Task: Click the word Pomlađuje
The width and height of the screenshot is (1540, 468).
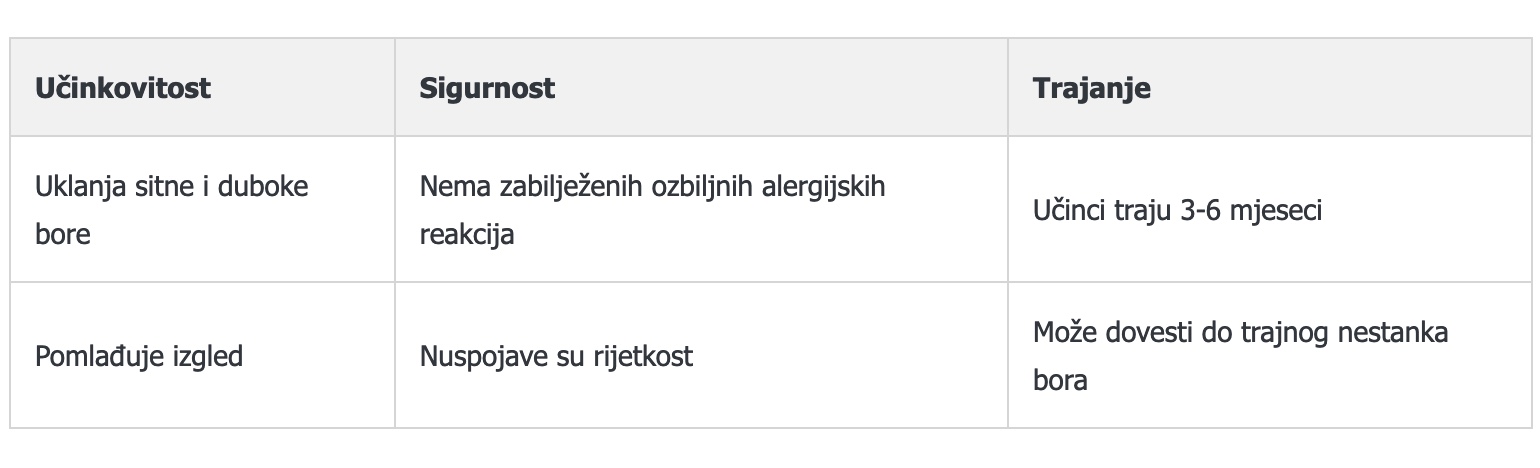Action: click(106, 356)
